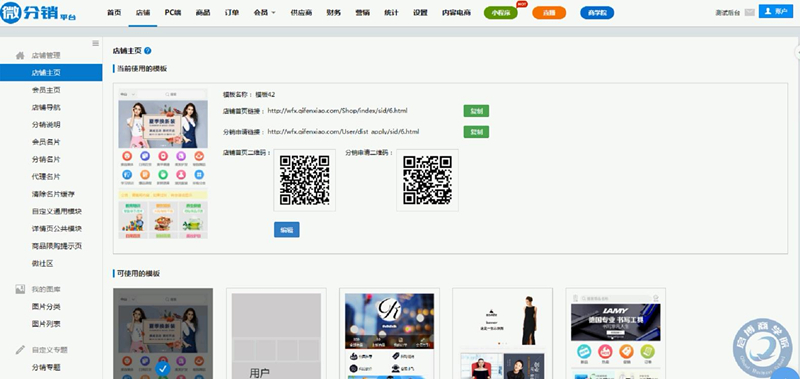The height and width of the screenshot is (379, 800).
Task: Collapse sidebar using the hamburger menu icon
Action: click(95, 43)
